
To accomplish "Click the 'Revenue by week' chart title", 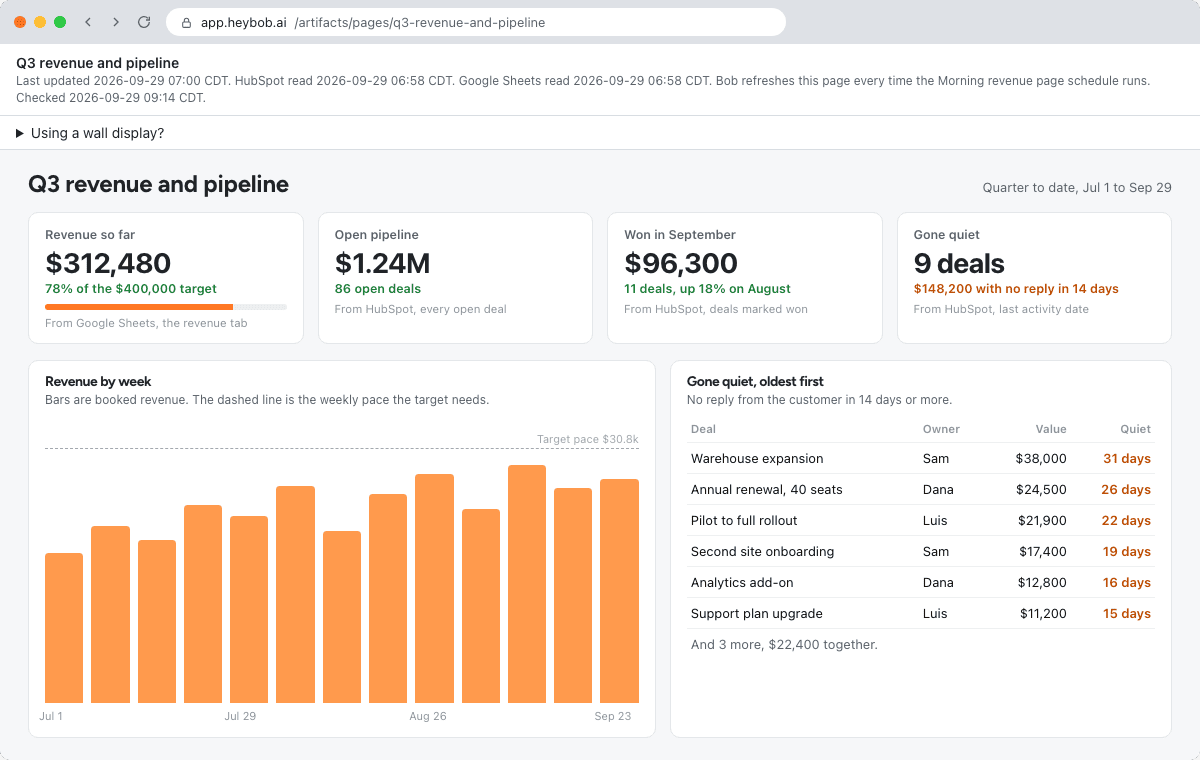I will (98, 381).
